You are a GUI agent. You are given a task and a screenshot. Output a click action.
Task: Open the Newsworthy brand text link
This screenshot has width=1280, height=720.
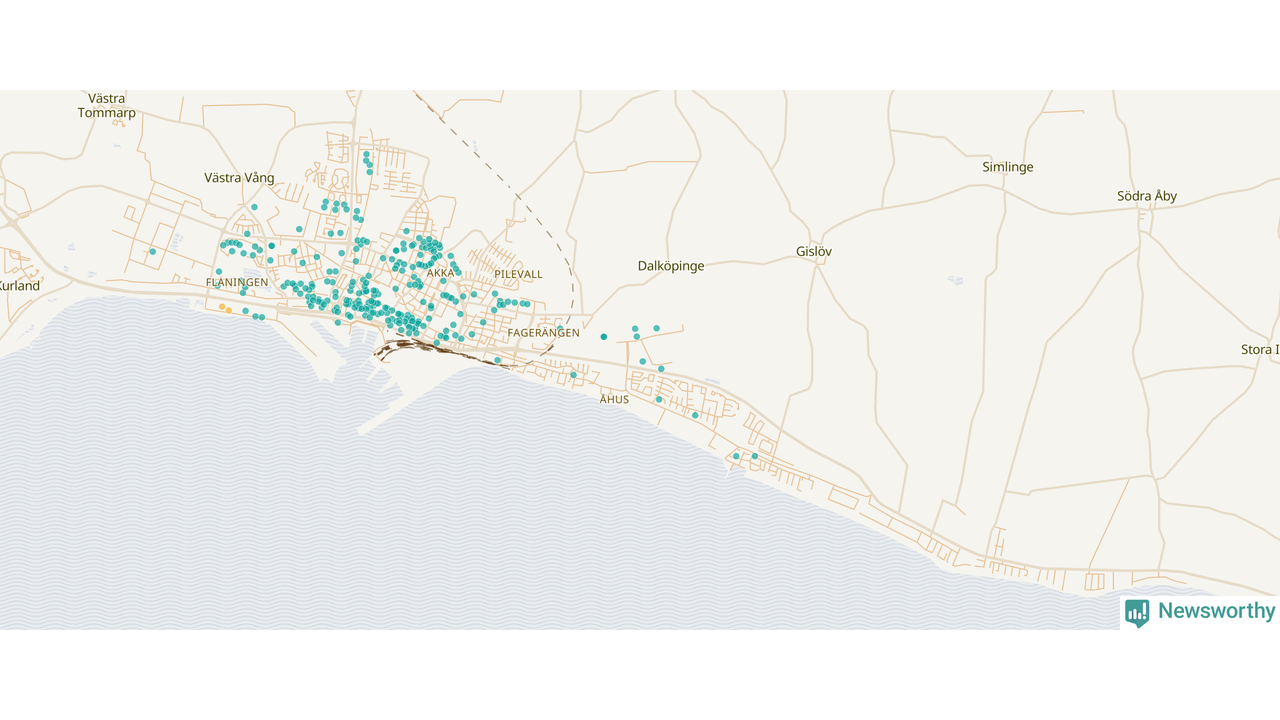point(1216,611)
